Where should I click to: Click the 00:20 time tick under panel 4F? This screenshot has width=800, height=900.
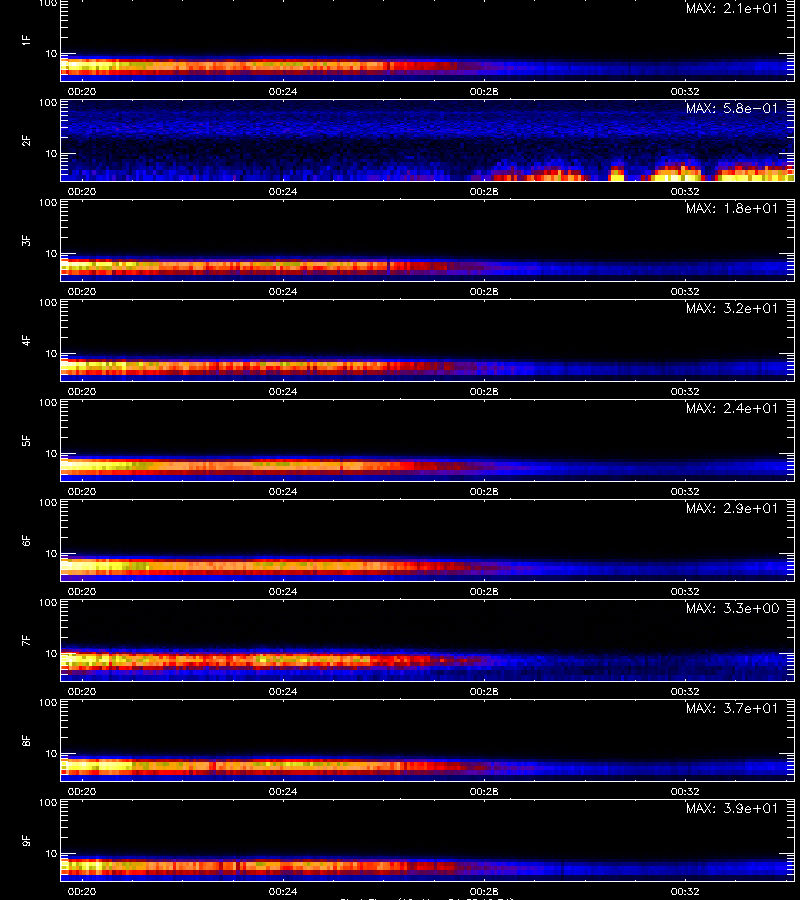click(82, 391)
